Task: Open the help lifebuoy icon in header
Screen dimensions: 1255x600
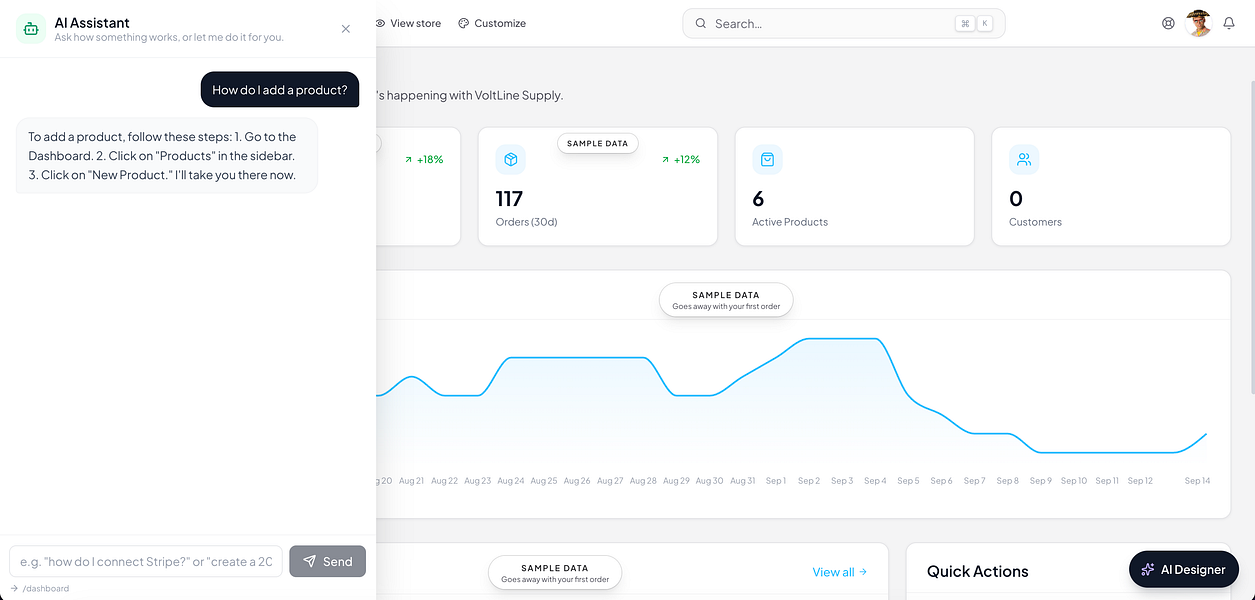Action: (1168, 23)
